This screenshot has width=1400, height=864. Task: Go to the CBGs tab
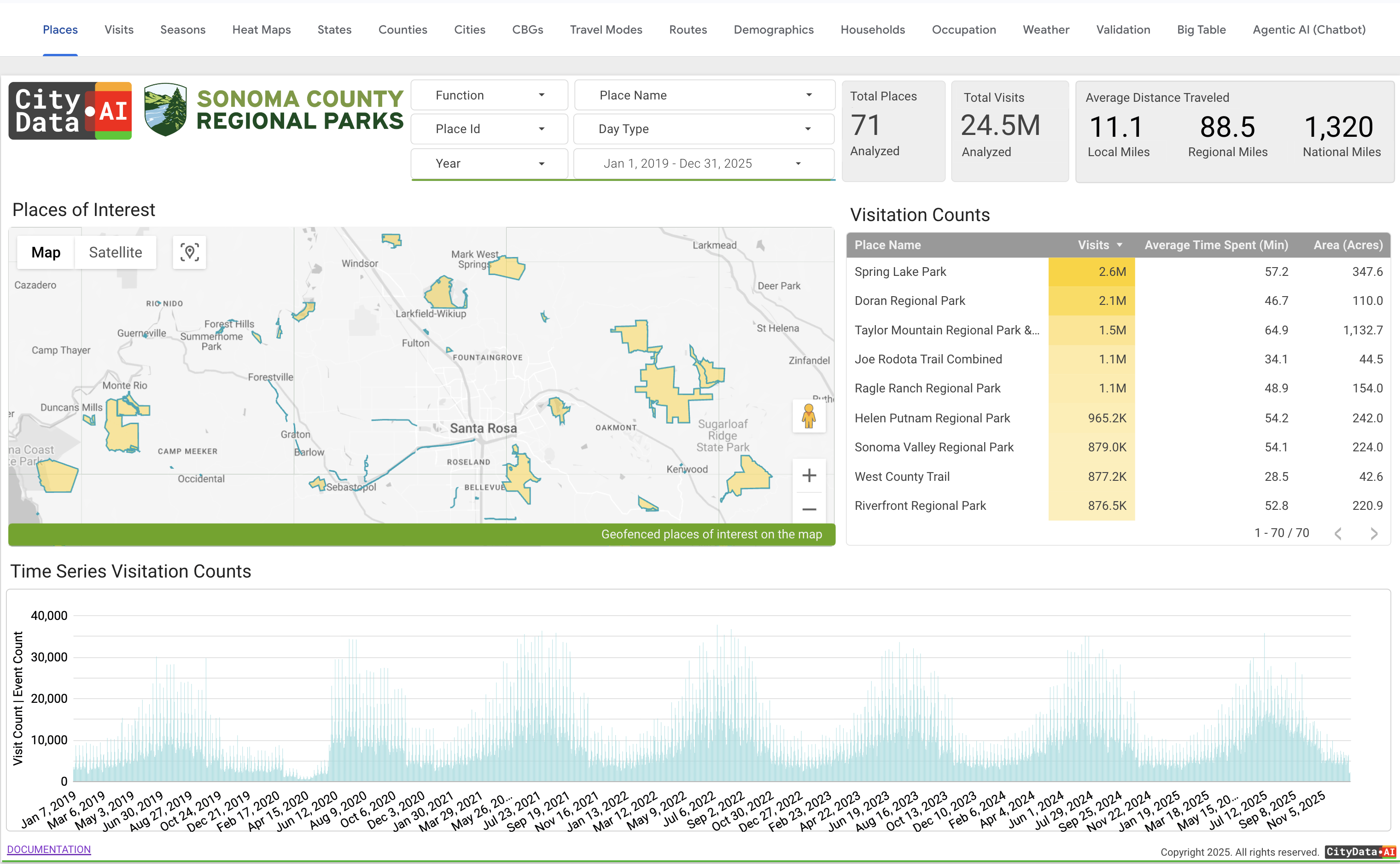(527, 30)
